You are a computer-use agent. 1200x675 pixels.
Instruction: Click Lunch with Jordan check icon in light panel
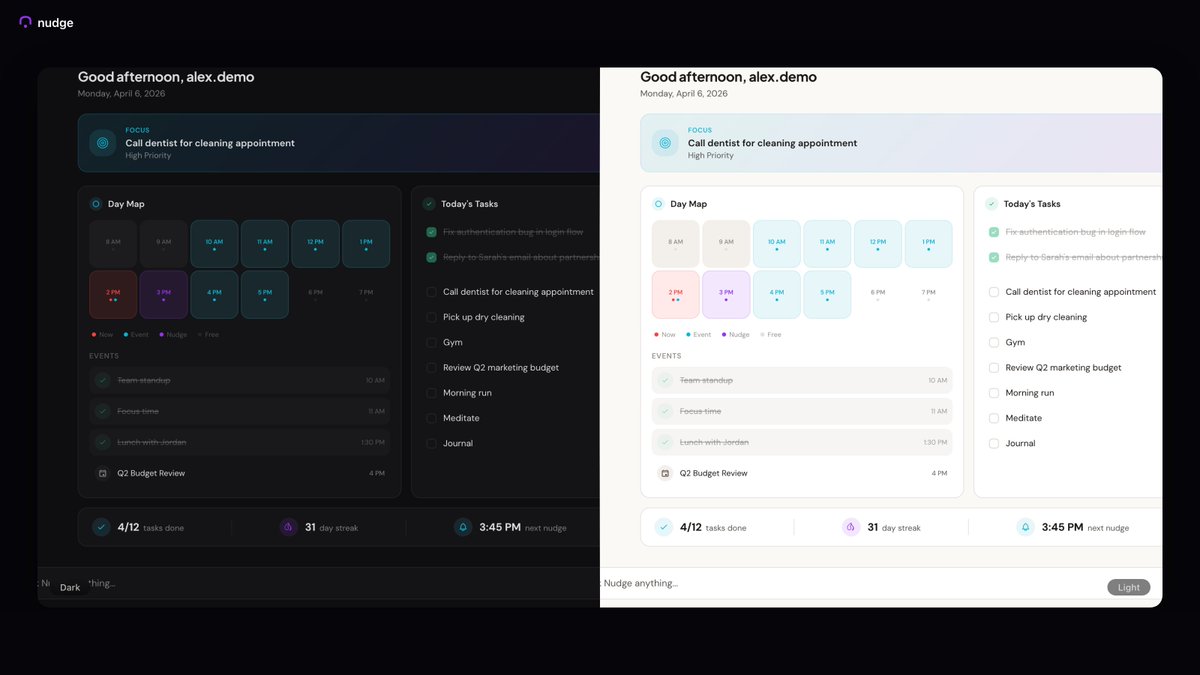point(665,442)
